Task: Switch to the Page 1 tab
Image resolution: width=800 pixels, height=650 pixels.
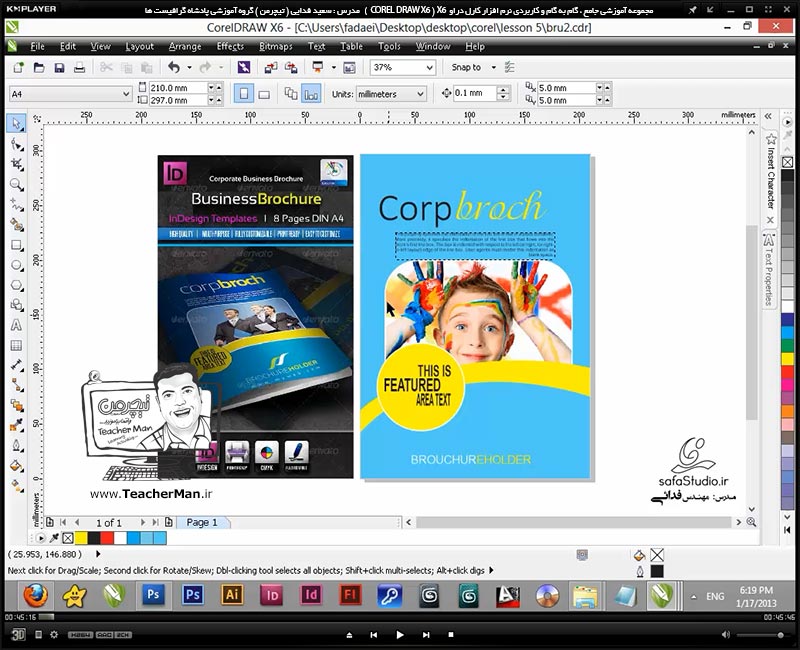Action: pyautogui.click(x=202, y=522)
